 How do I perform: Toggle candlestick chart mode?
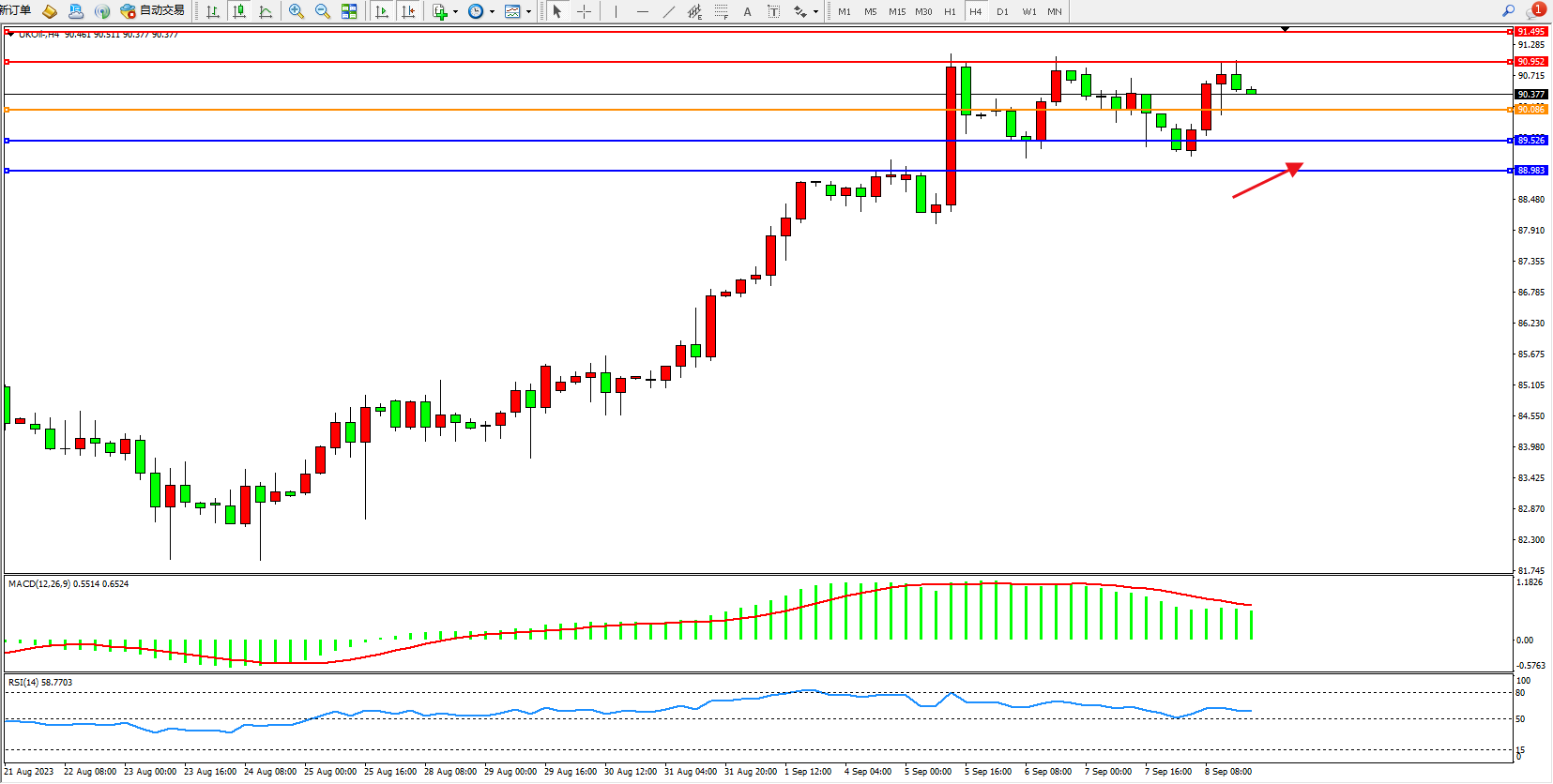click(x=239, y=11)
